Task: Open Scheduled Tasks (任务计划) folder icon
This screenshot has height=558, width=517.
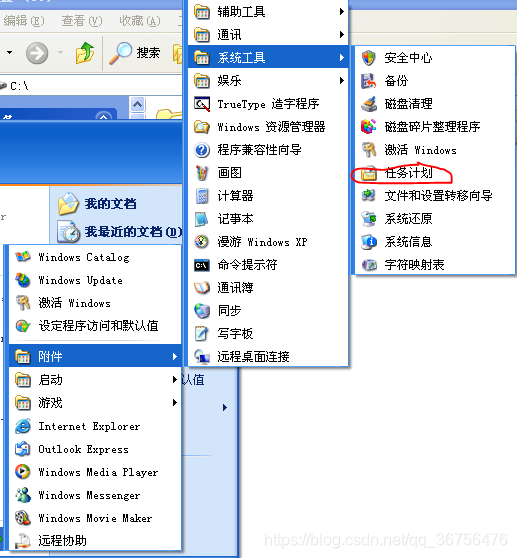Action: pyautogui.click(x=368, y=173)
